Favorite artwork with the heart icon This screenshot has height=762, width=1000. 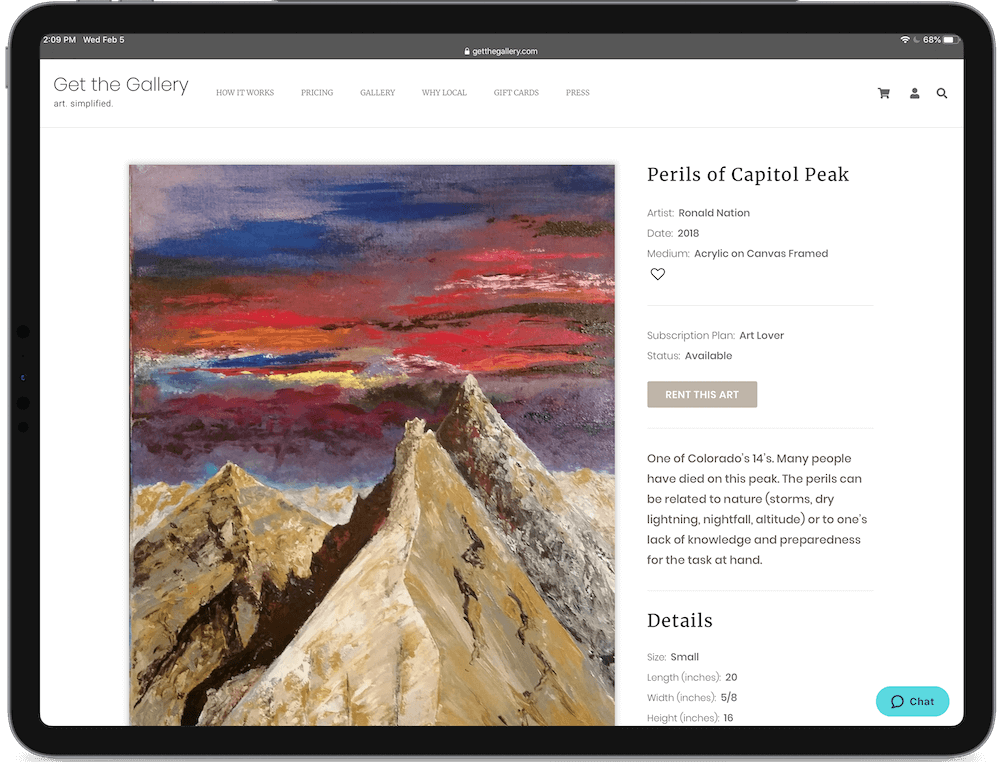click(658, 274)
